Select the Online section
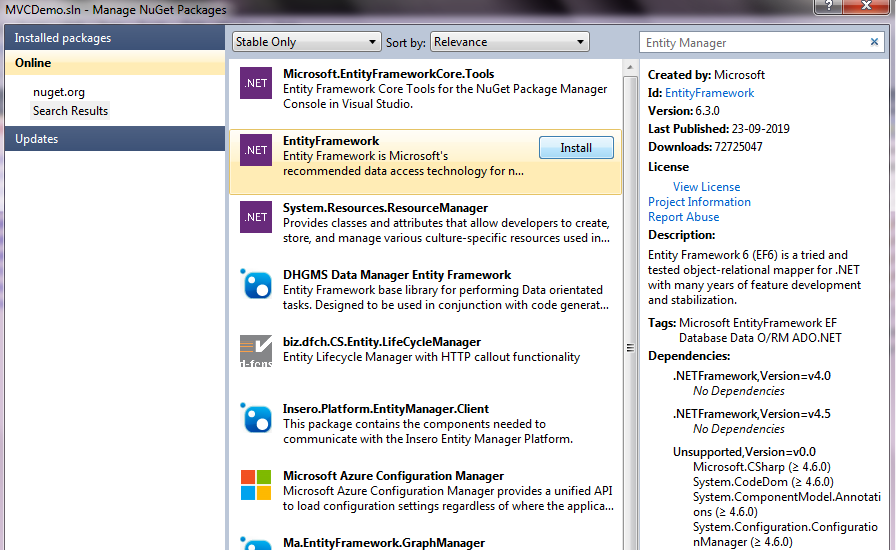Image resolution: width=896 pixels, height=550 pixels. [114, 63]
